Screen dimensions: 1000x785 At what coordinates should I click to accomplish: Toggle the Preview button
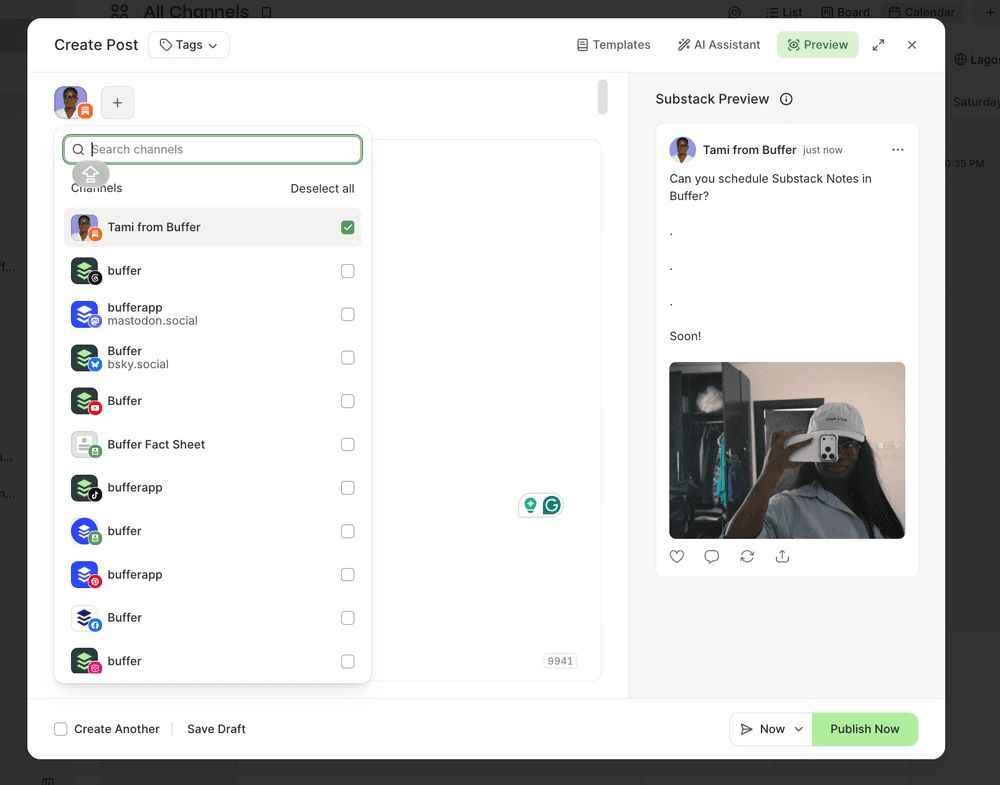[818, 45]
